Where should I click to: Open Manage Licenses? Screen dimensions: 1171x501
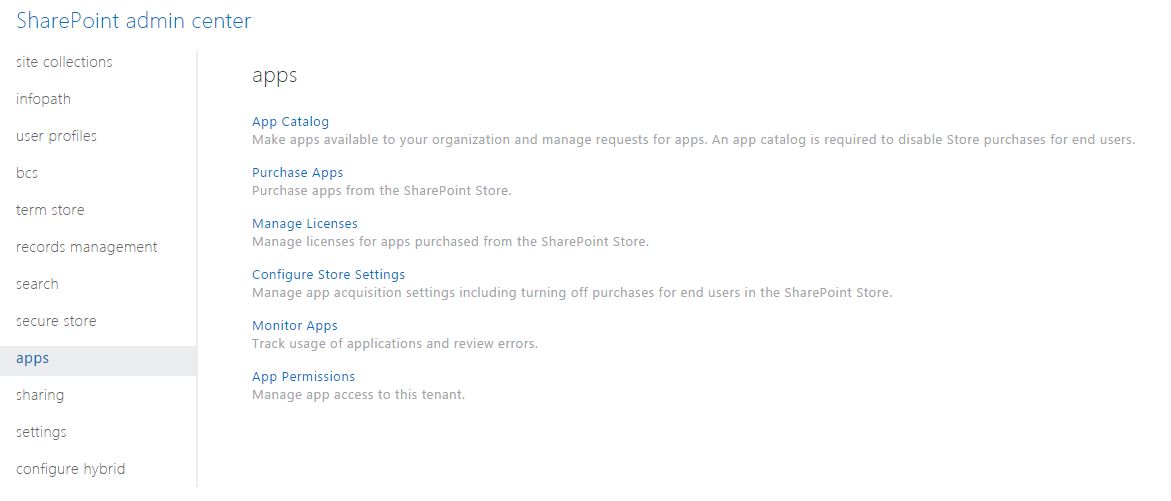[x=304, y=224]
